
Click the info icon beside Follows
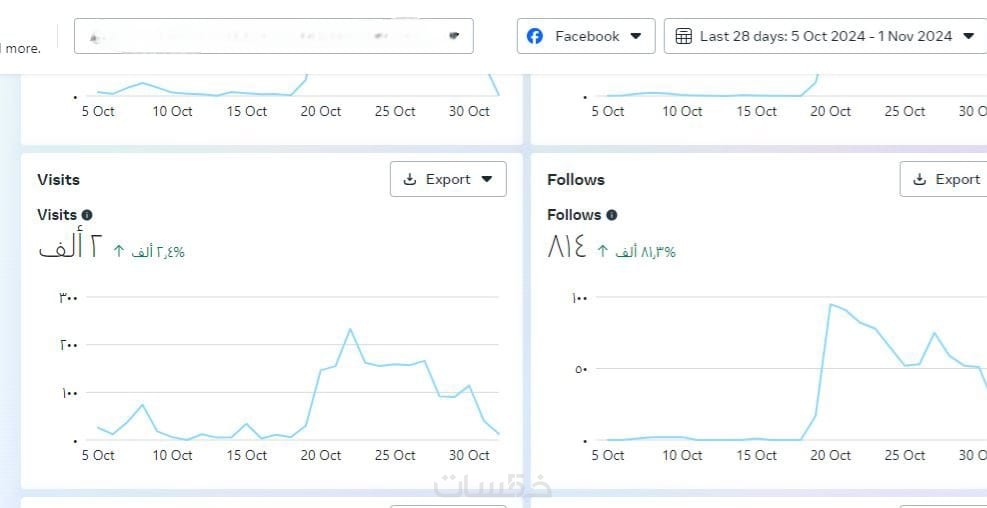click(612, 215)
